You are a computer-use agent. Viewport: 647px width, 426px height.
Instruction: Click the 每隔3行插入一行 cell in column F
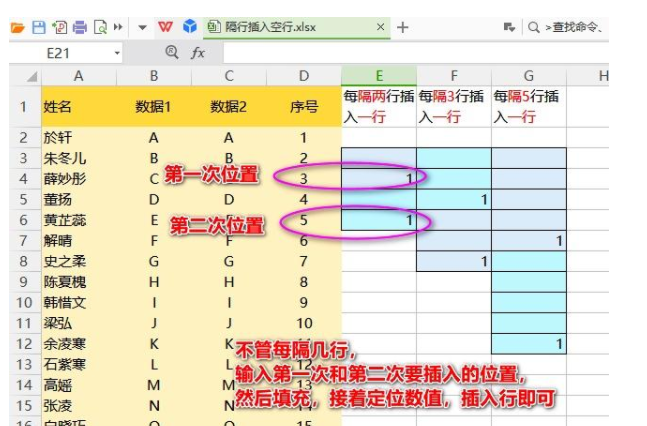click(x=454, y=106)
